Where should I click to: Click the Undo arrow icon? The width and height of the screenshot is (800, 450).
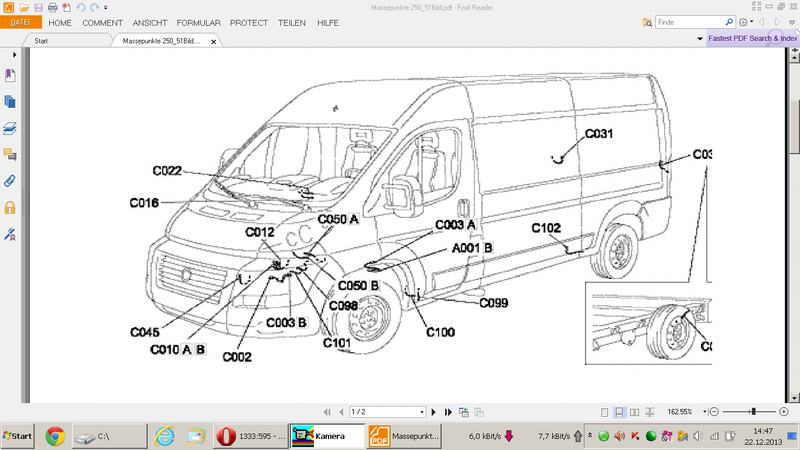point(80,7)
